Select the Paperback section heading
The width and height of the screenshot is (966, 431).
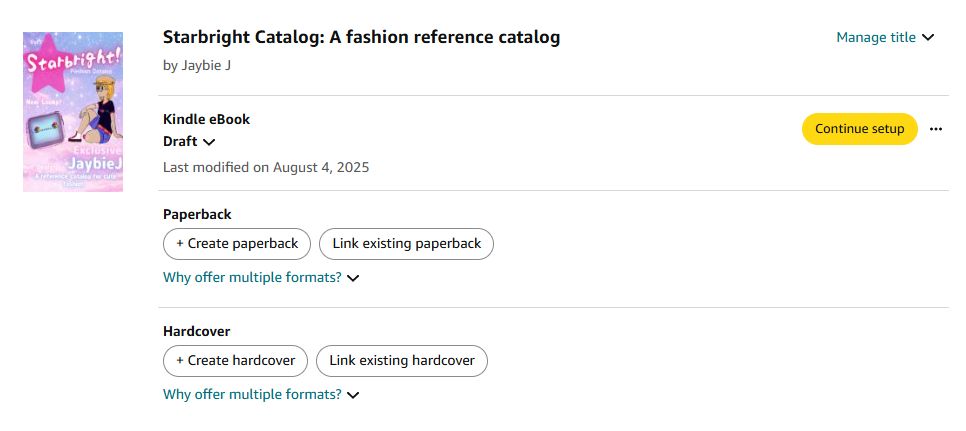click(x=197, y=214)
